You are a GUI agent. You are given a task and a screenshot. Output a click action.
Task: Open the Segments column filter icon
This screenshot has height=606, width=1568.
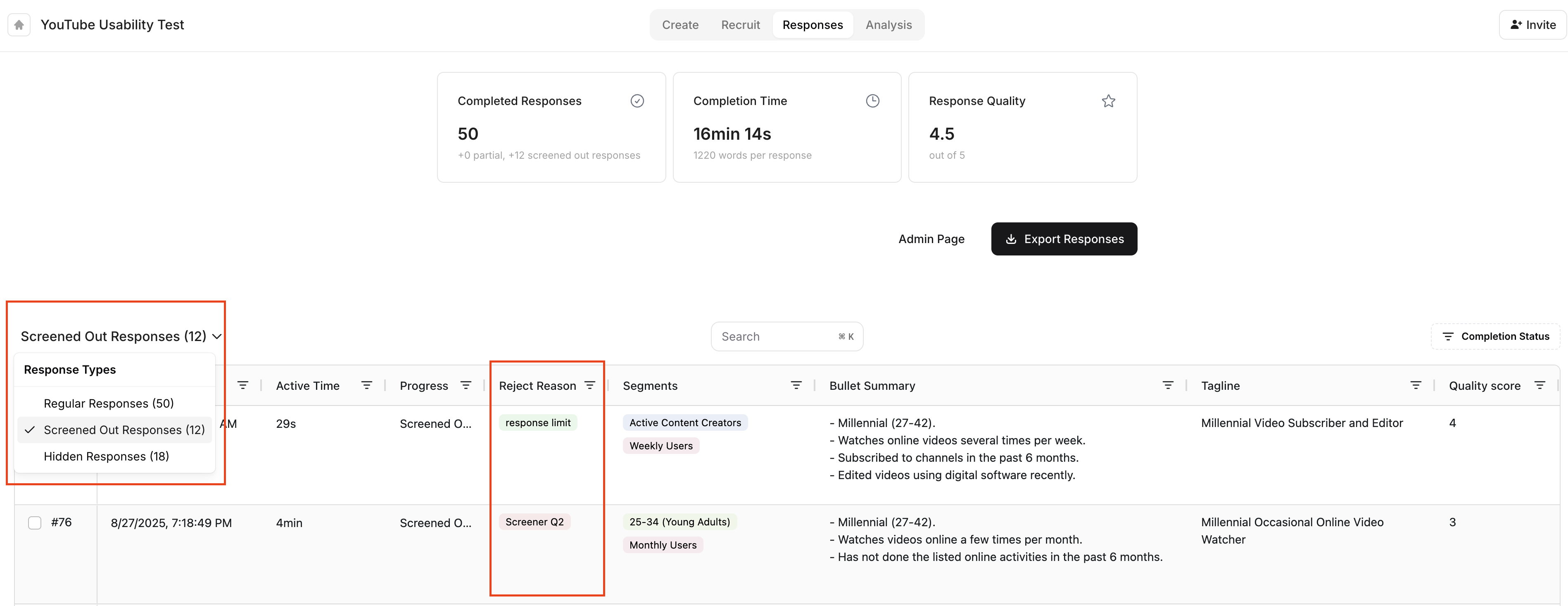tap(796, 386)
